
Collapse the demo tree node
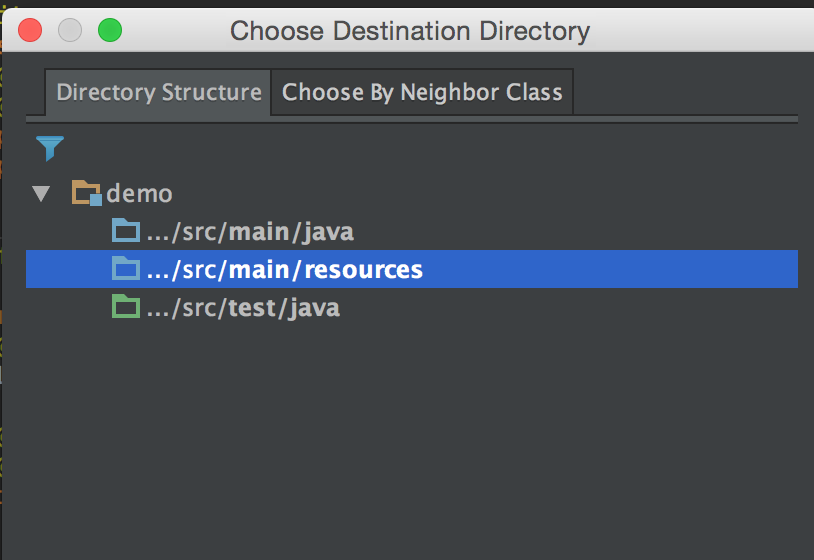coord(41,193)
